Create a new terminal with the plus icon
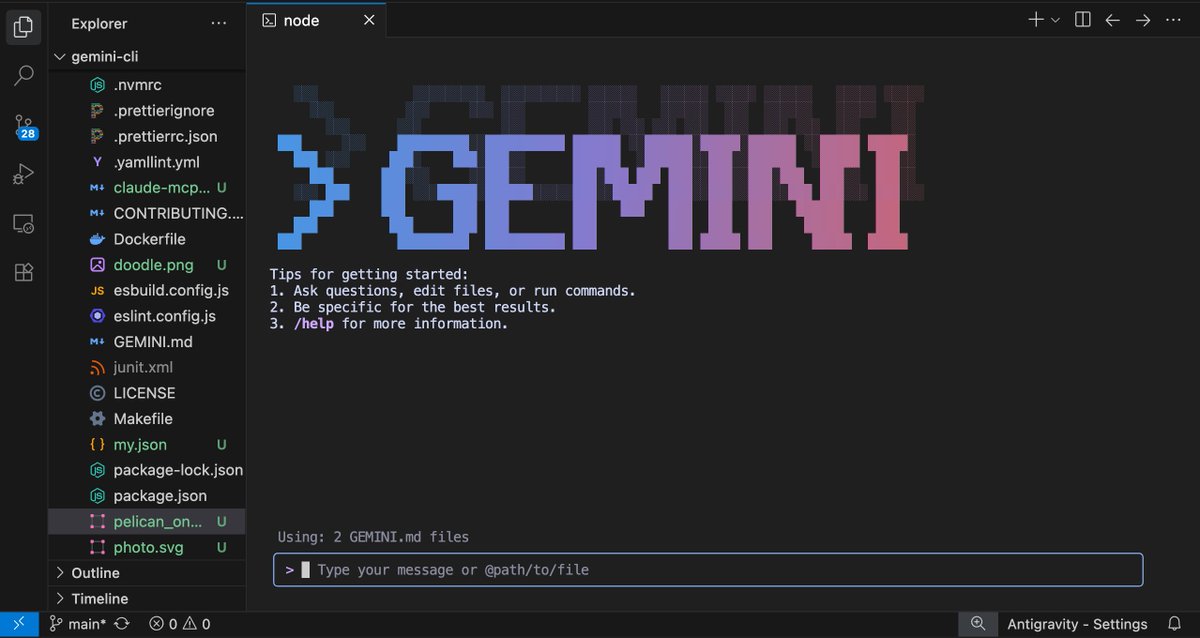The image size is (1200, 638). coord(1036,19)
